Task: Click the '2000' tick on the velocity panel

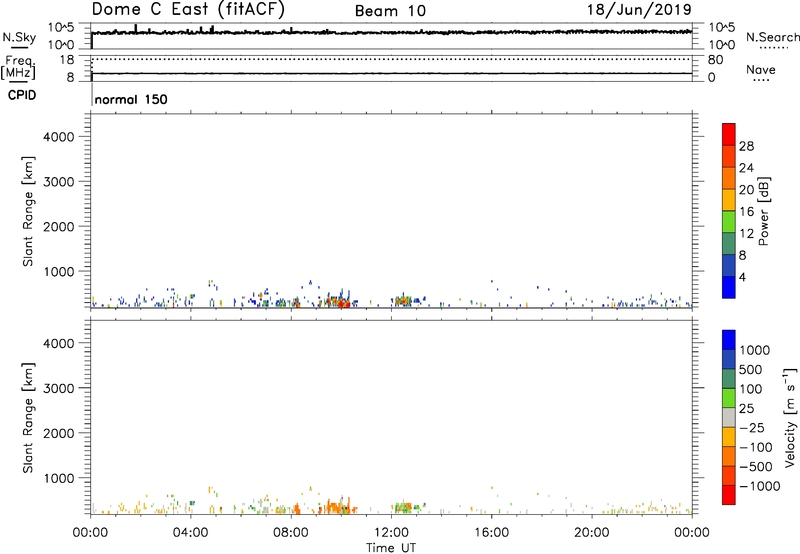Action: point(59,433)
